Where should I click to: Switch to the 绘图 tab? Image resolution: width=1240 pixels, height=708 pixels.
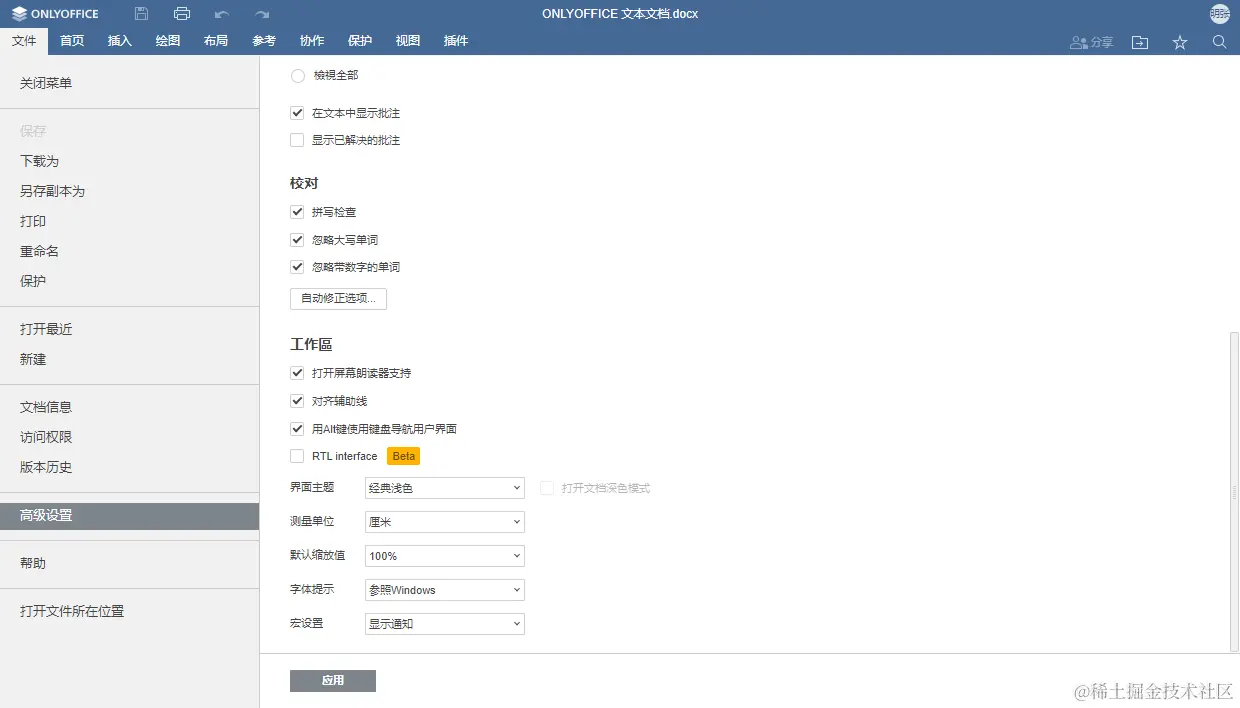[x=168, y=41]
